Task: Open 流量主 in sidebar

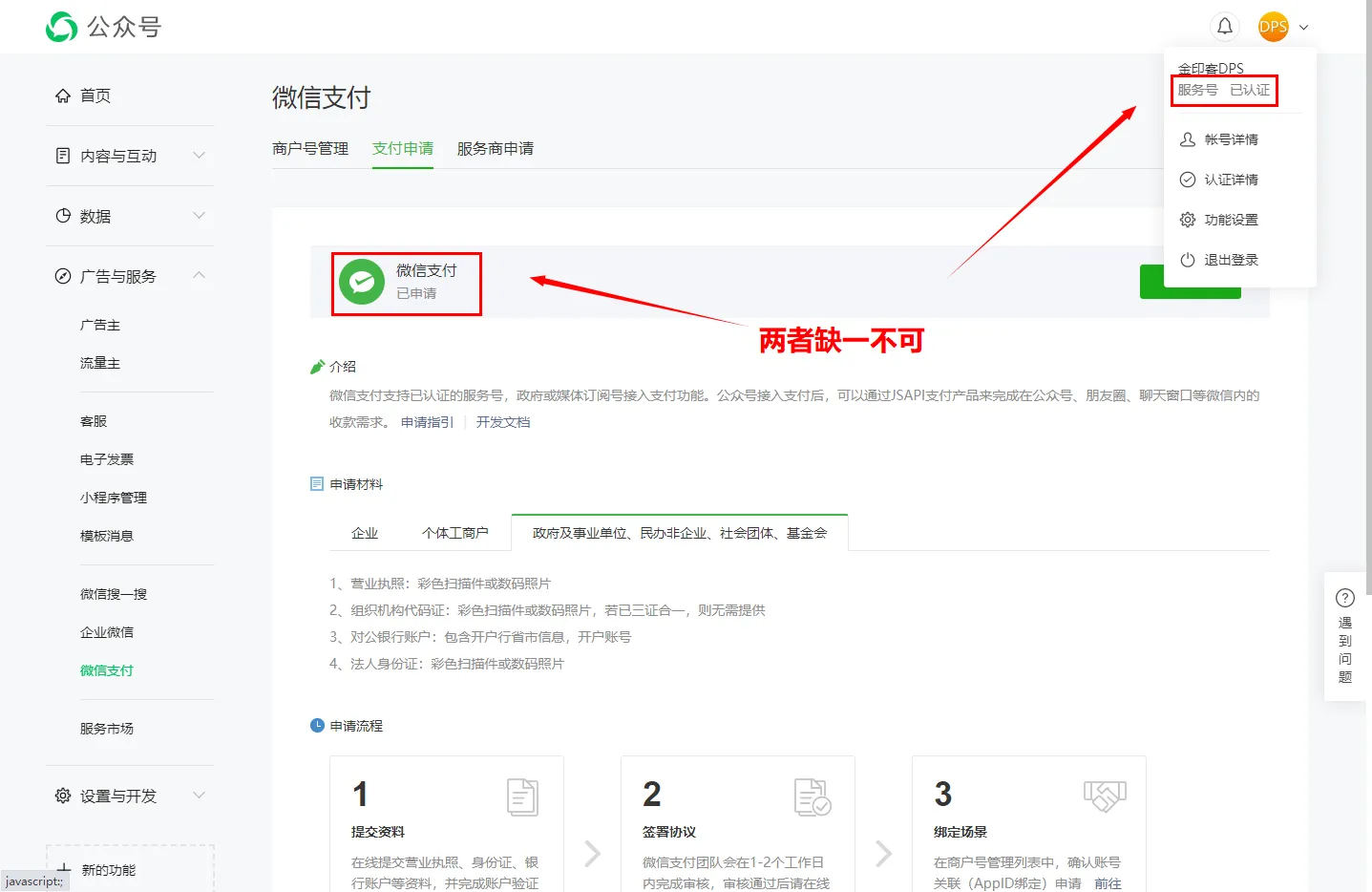Action: tap(100, 364)
